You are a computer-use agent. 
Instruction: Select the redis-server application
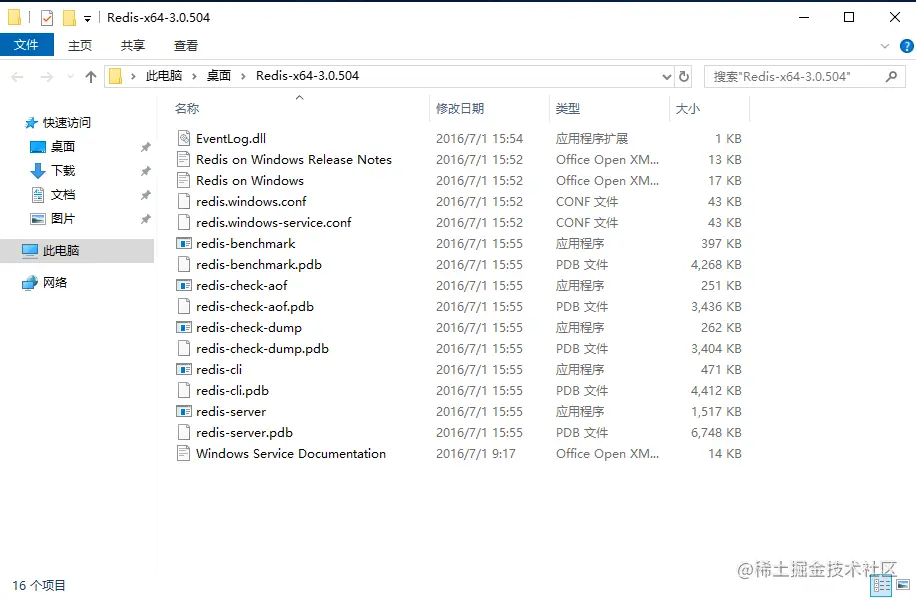tap(230, 411)
